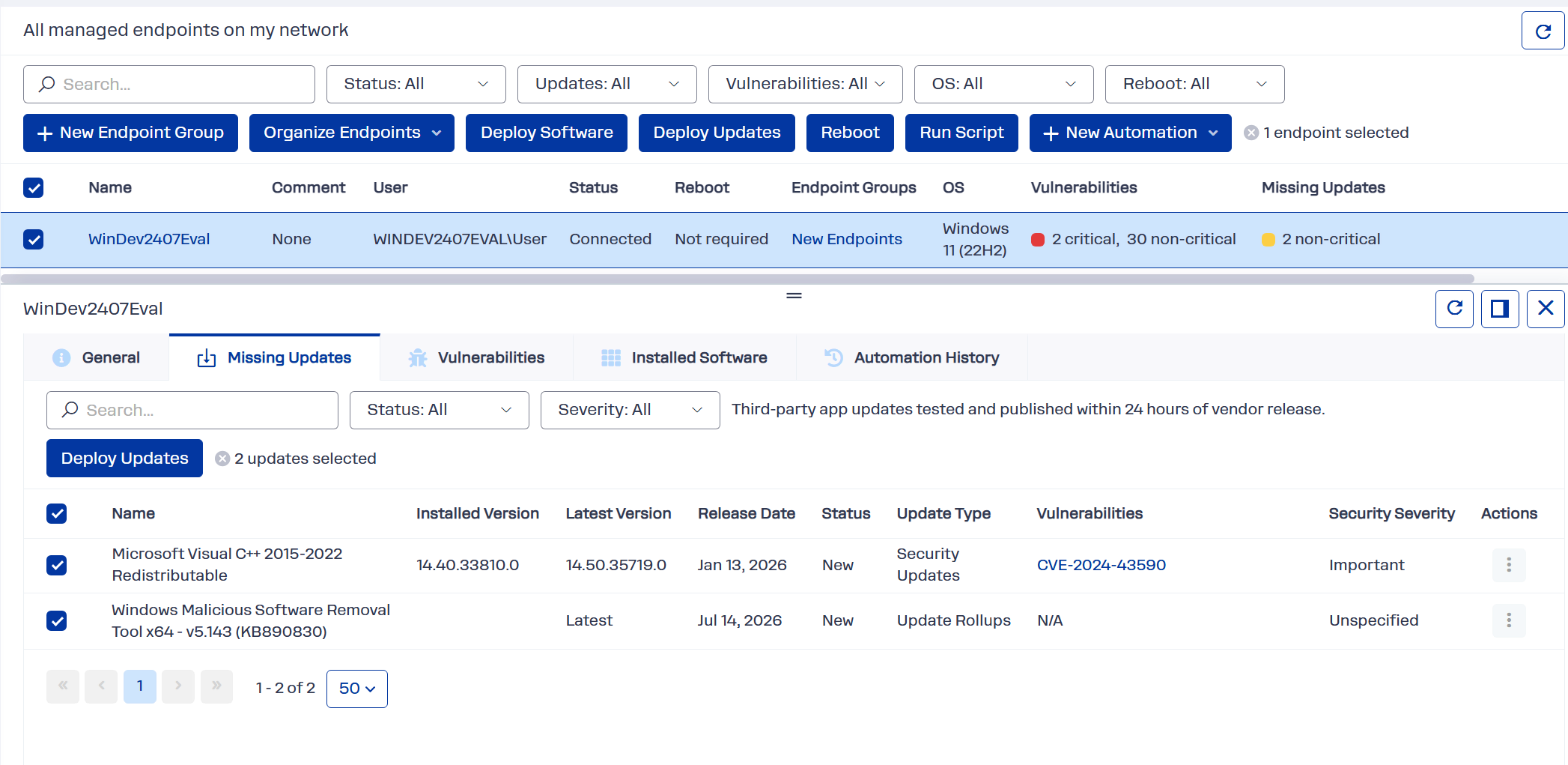
Task: Go to previous page of updates
Action: [x=101, y=686]
